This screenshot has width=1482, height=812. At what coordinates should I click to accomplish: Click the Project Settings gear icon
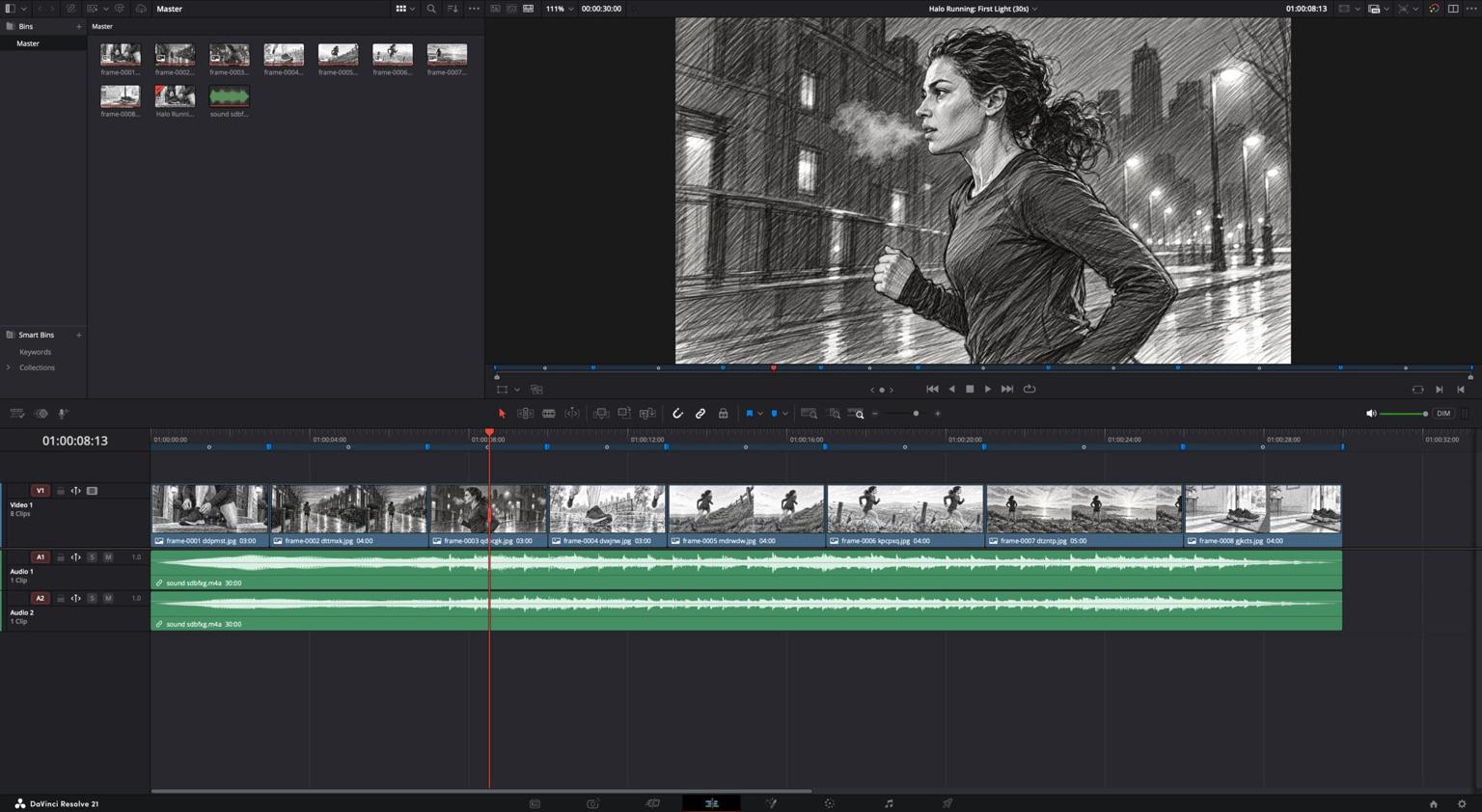pyautogui.click(x=1462, y=803)
